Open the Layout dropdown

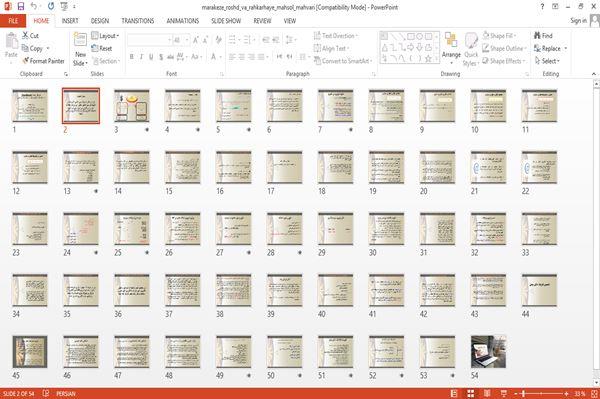coord(105,36)
